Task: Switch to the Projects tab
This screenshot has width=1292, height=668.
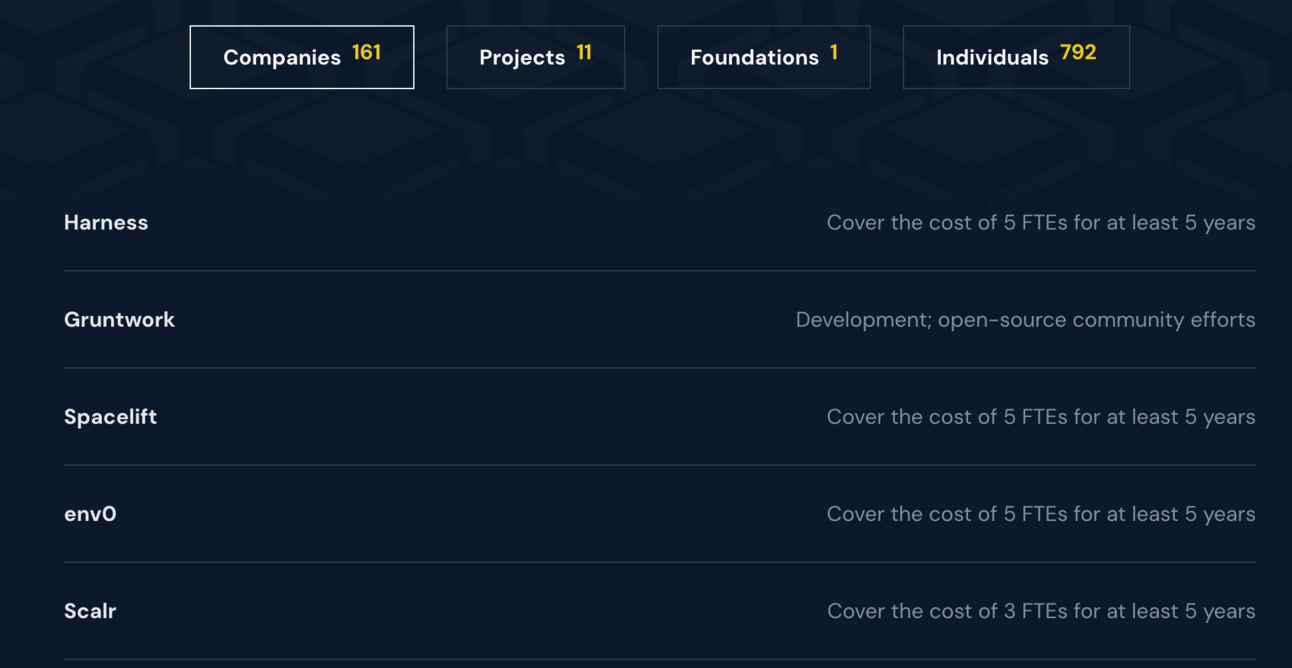Action: click(535, 57)
